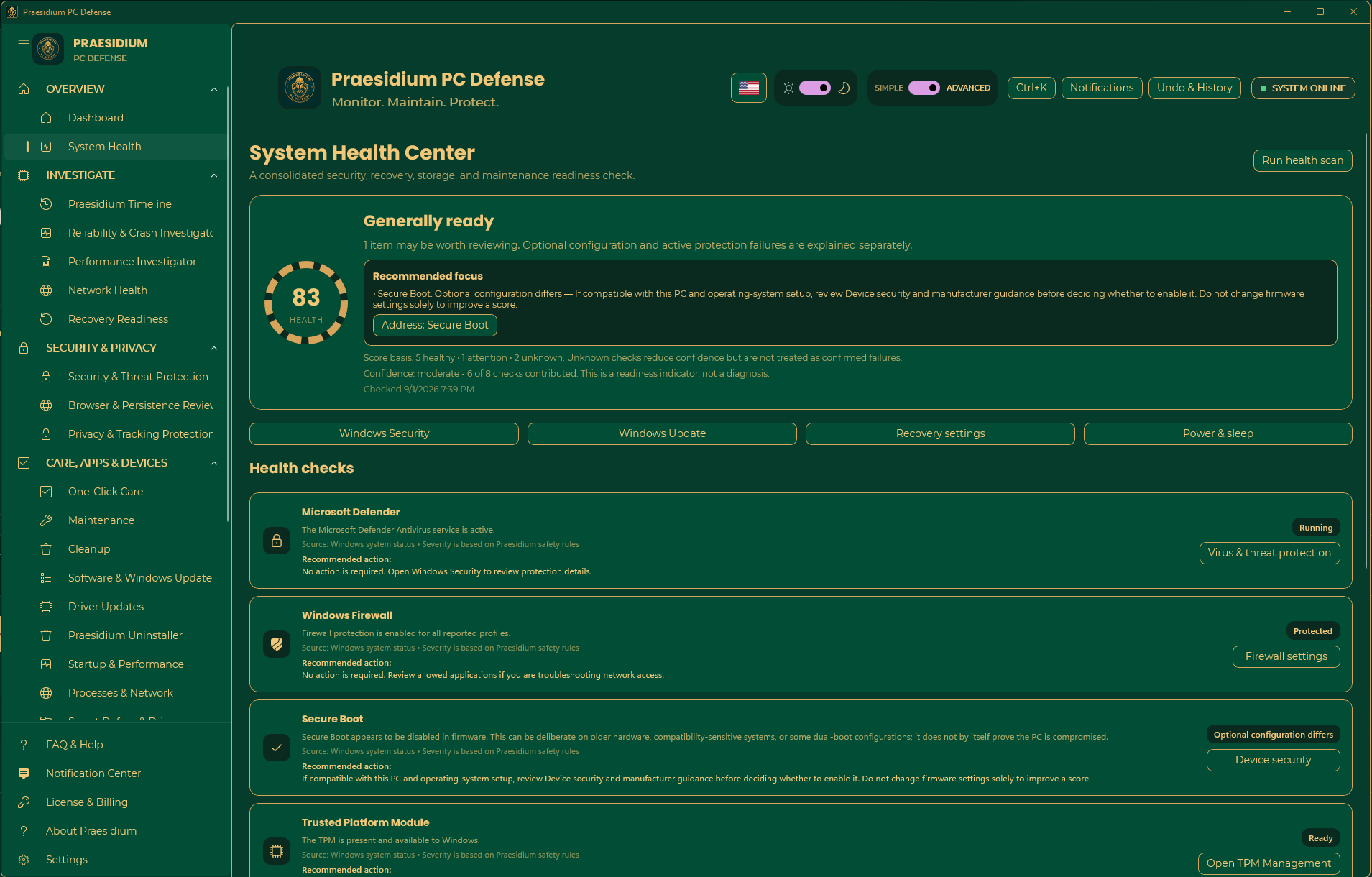Click the Driver Updates chip icon

(46, 607)
